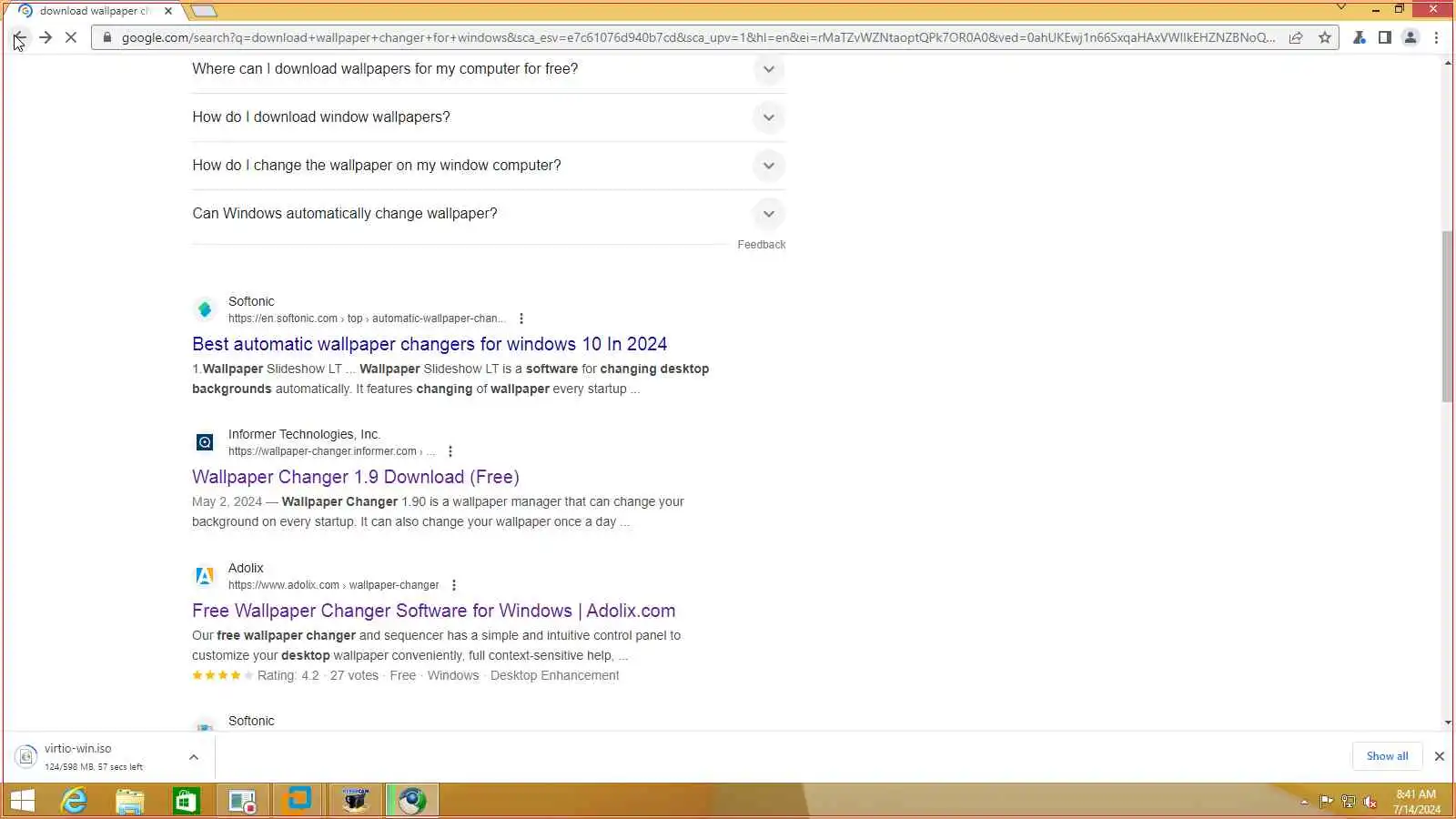Open more options for Informer Technologies result
This screenshot has width=1456, height=819.
click(x=450, y=451)
